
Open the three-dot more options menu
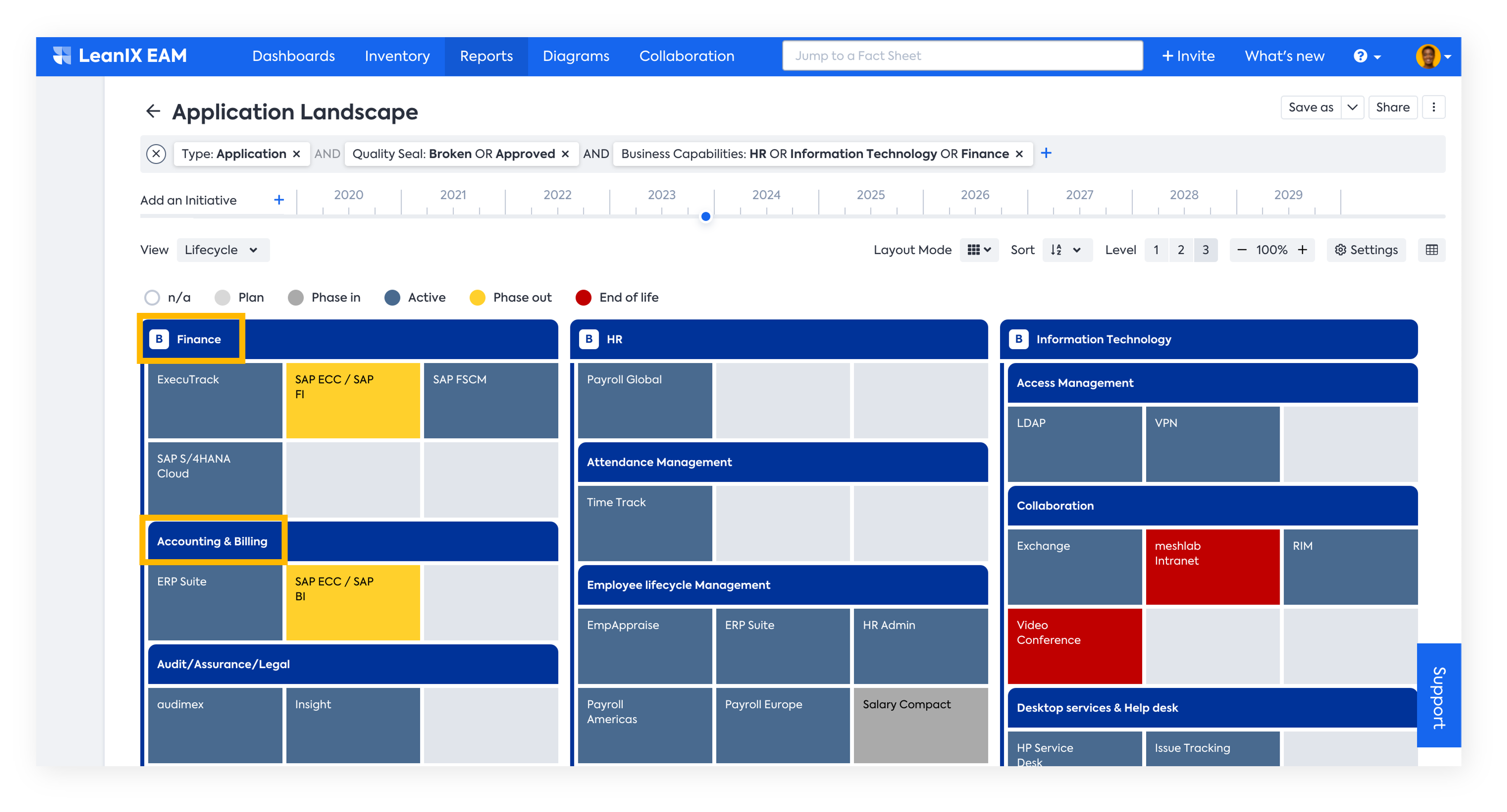(1433, 107)
